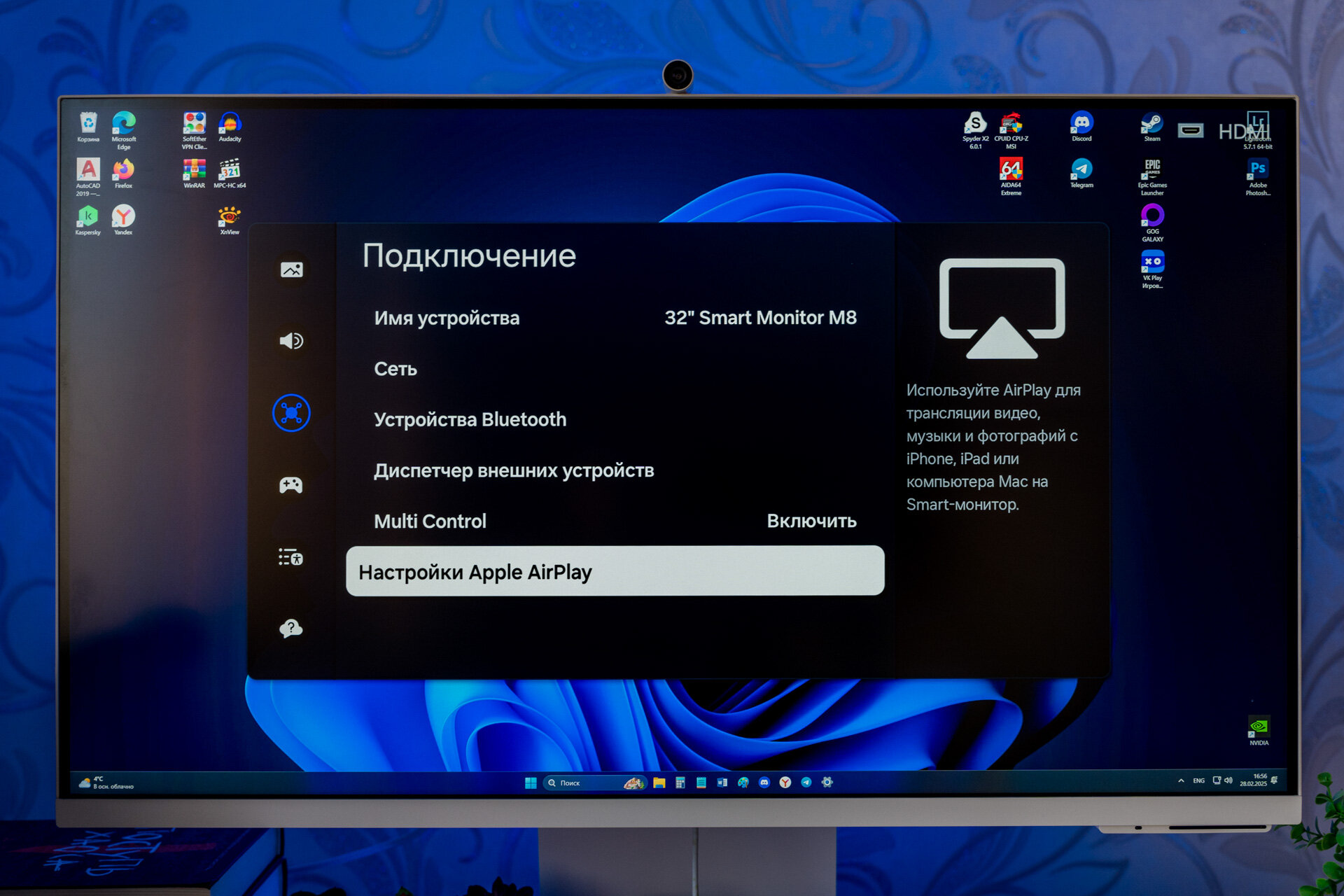Open AutoCAD 2019 desktop icon
Image resolution: width=1344 pixels, height=896 pixels.
[88, 177]
